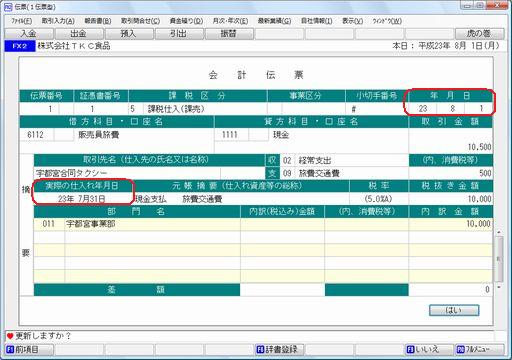Click the F1 前項目 function button
Screen dimensions: 512x360
(x=29, y=349)
